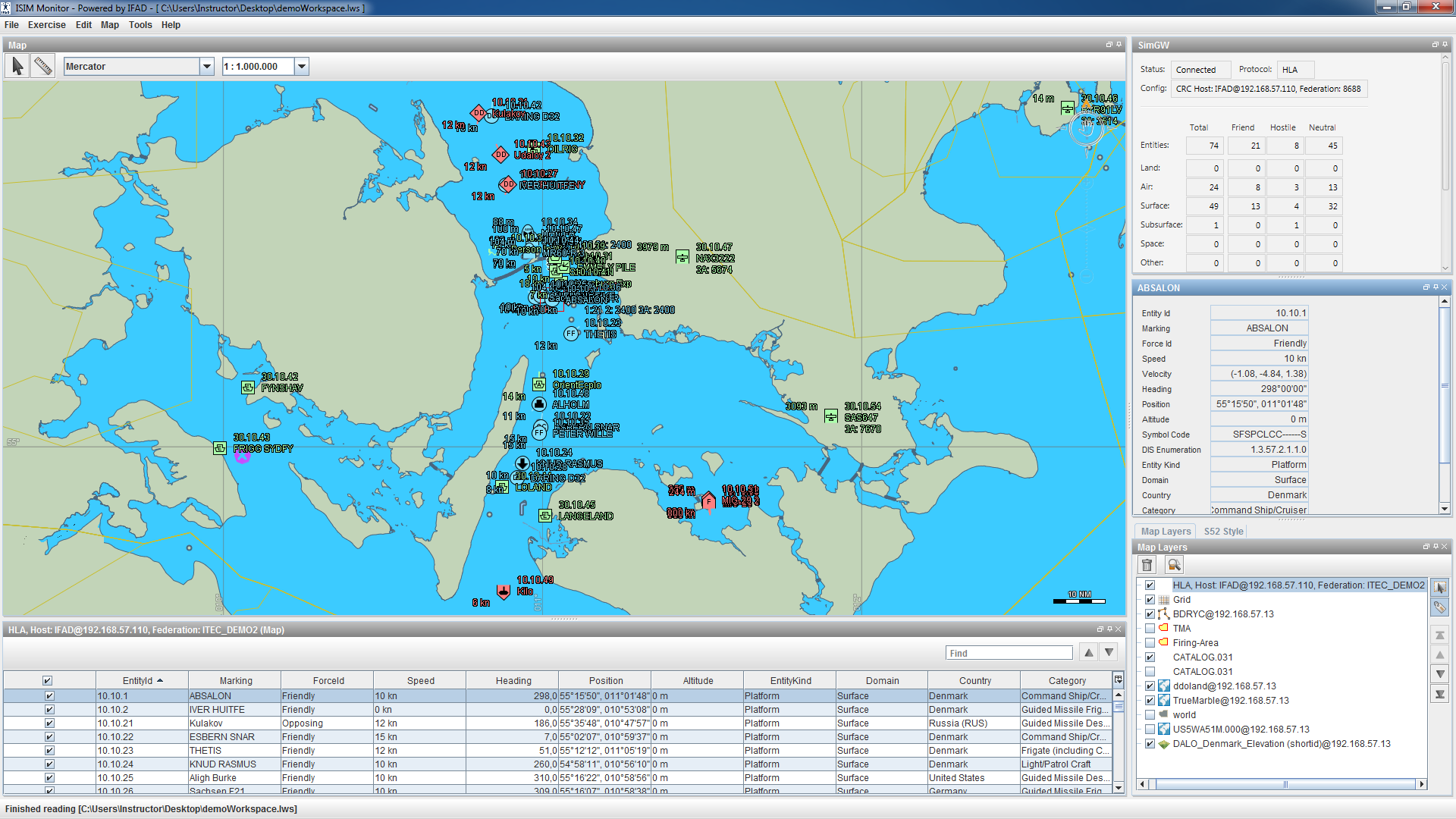
Task: Find previous match using up arrow button
Action: point(1089,653)
